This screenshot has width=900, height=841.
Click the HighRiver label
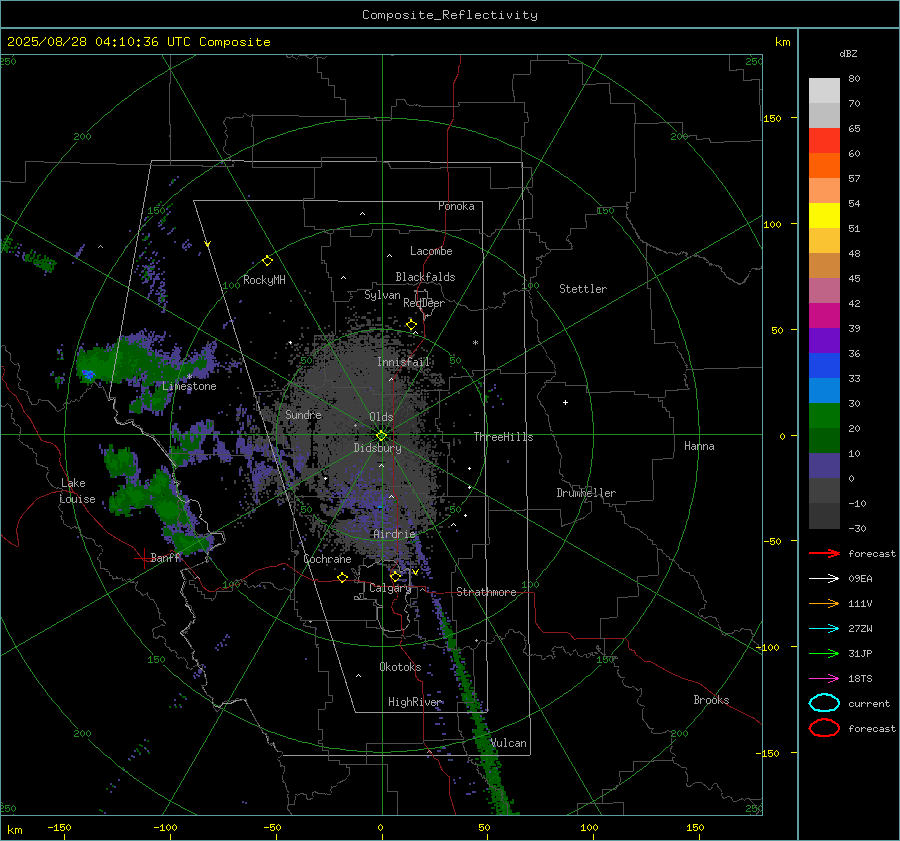[x=415, y=702]
